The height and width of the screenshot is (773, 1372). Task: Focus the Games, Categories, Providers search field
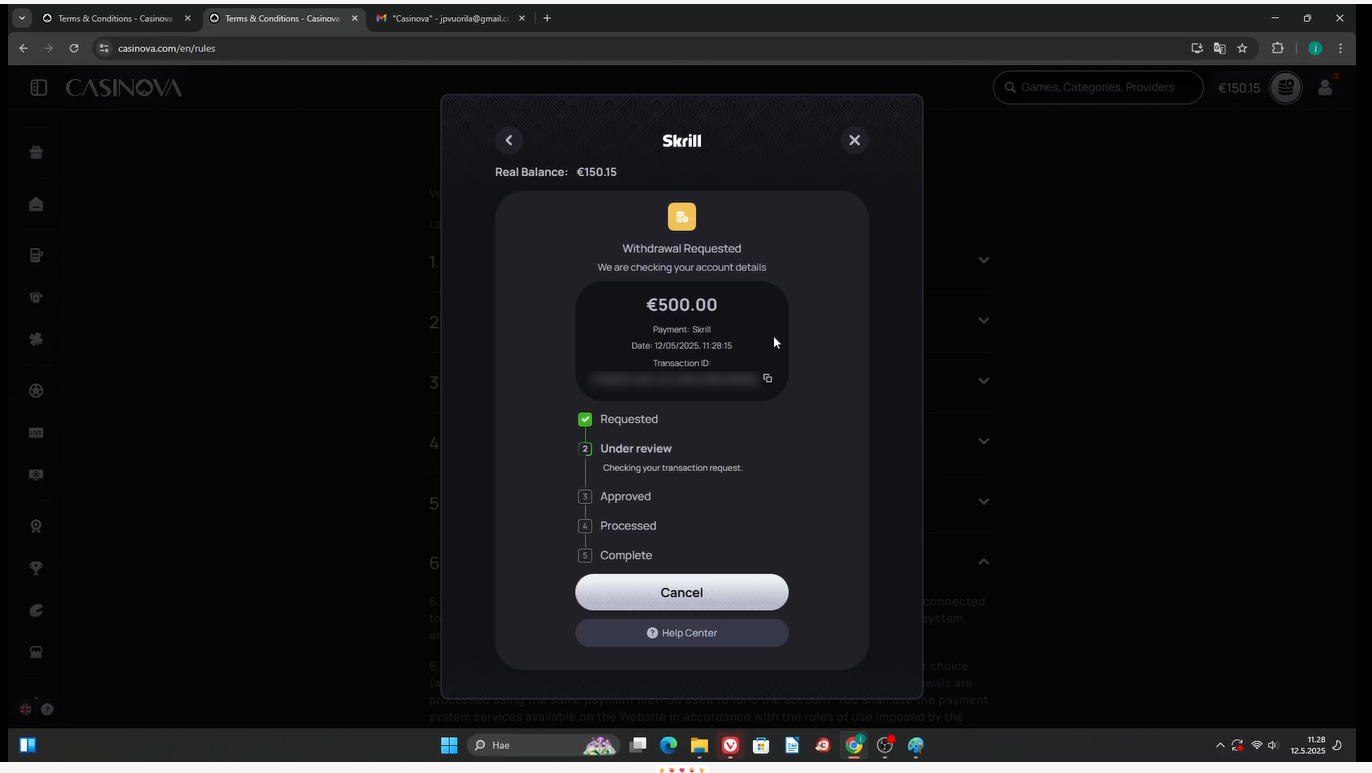coord(1098,87)
